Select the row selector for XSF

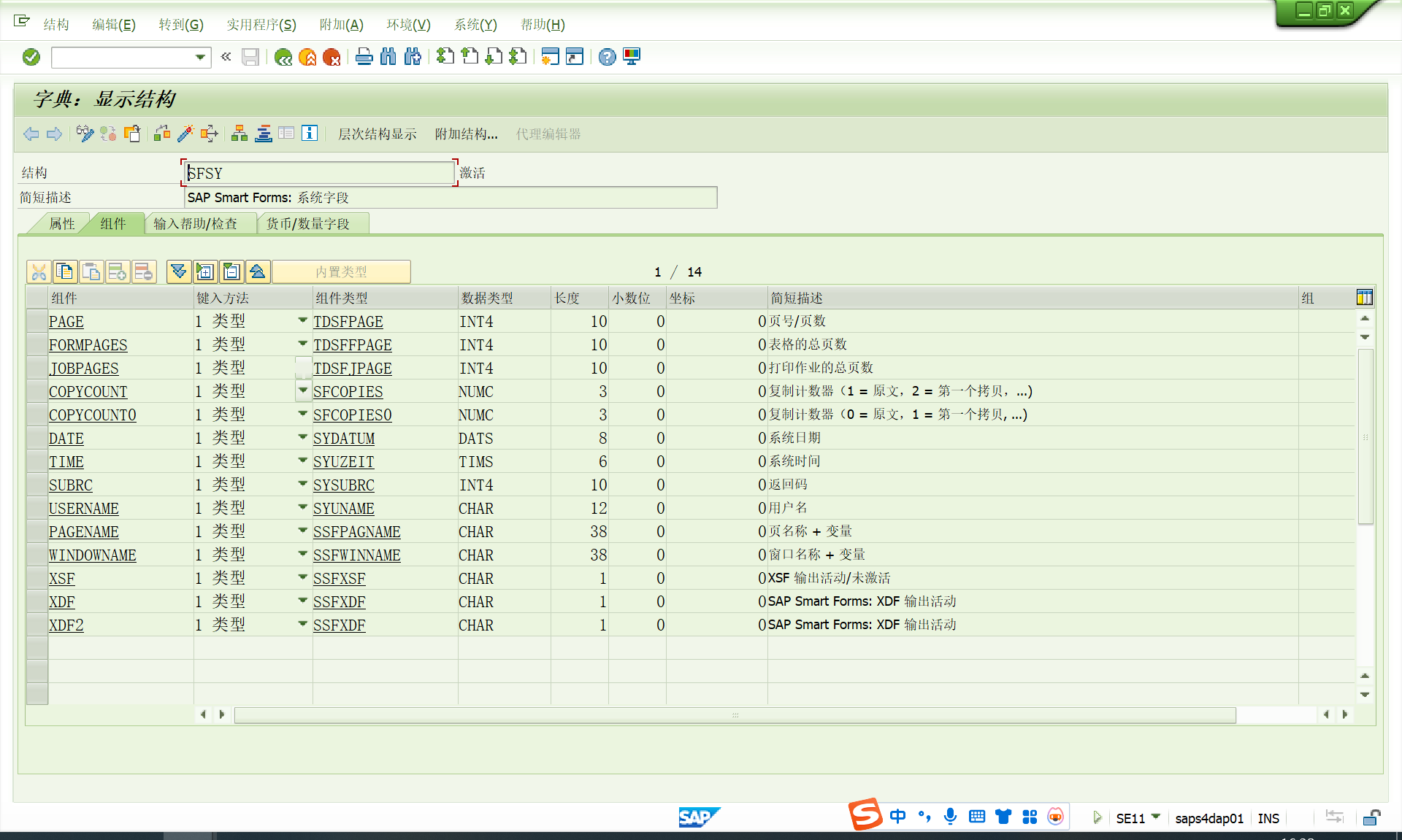click(37, 578)
